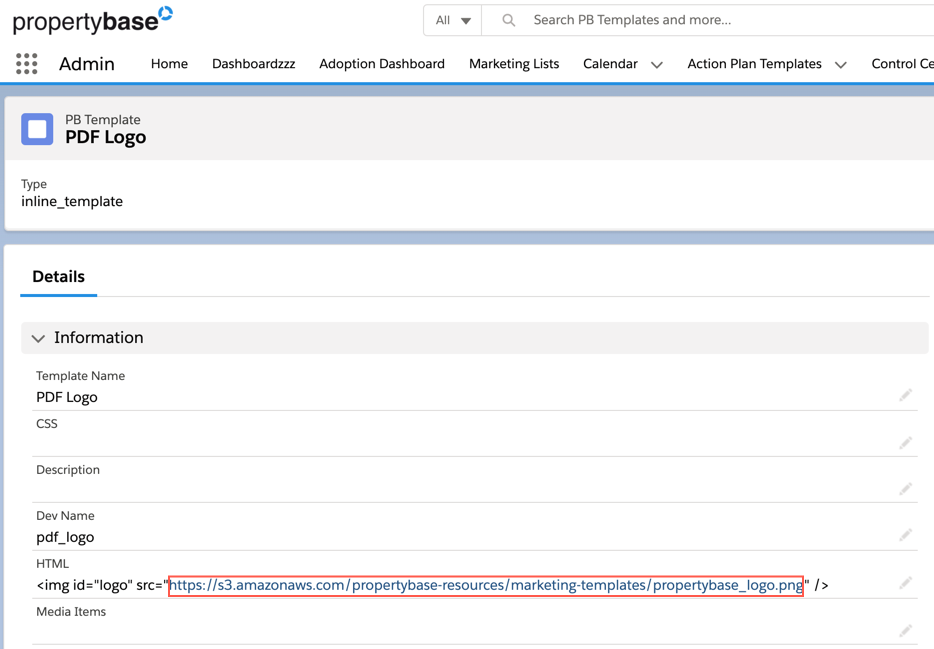
Task: Open the Dashboardzzz tab
Action: click(254, 64)
